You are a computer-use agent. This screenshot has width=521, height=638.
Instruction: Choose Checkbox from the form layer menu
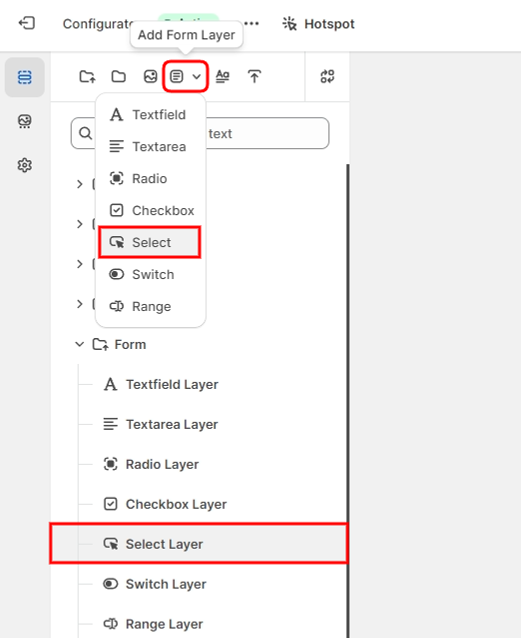[150, 211]
